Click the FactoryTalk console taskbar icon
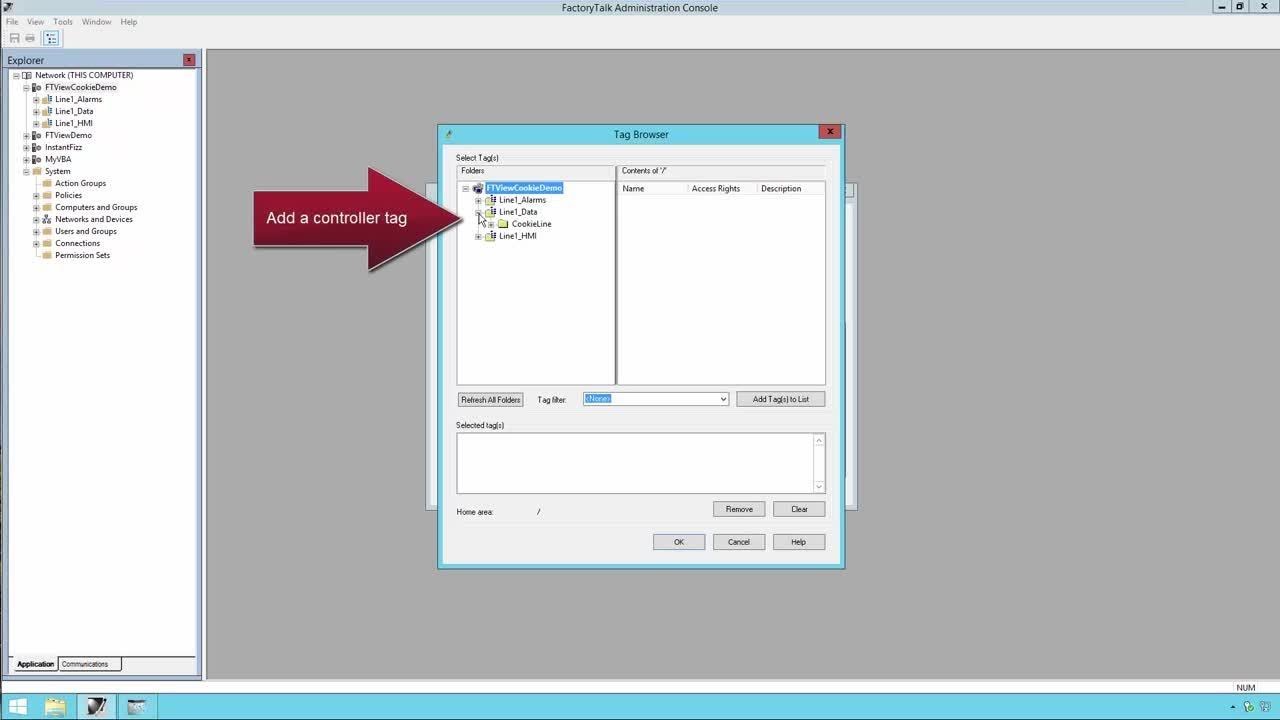This screenshot has height=720, width=1280. [96, 707]
